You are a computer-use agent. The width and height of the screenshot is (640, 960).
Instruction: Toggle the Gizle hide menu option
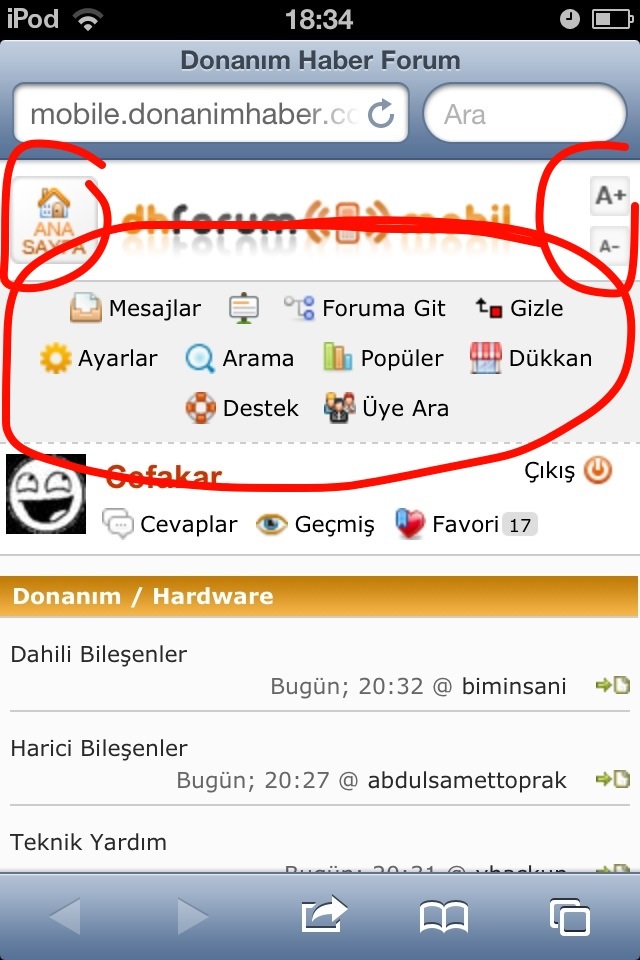[519, 308]
